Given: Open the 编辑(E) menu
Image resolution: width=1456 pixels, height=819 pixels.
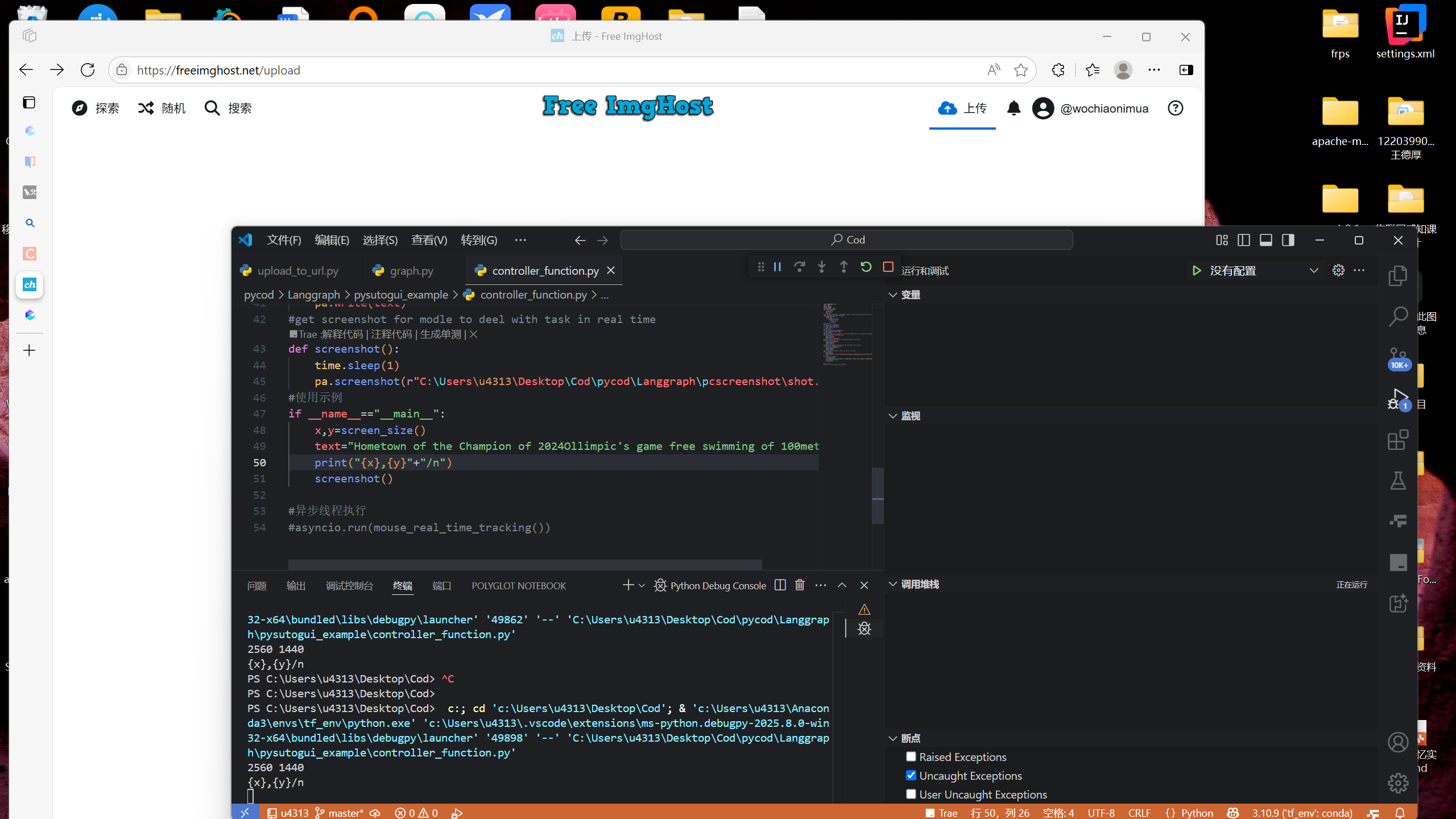Looking at the screenshot, I should tap(332, 240).
